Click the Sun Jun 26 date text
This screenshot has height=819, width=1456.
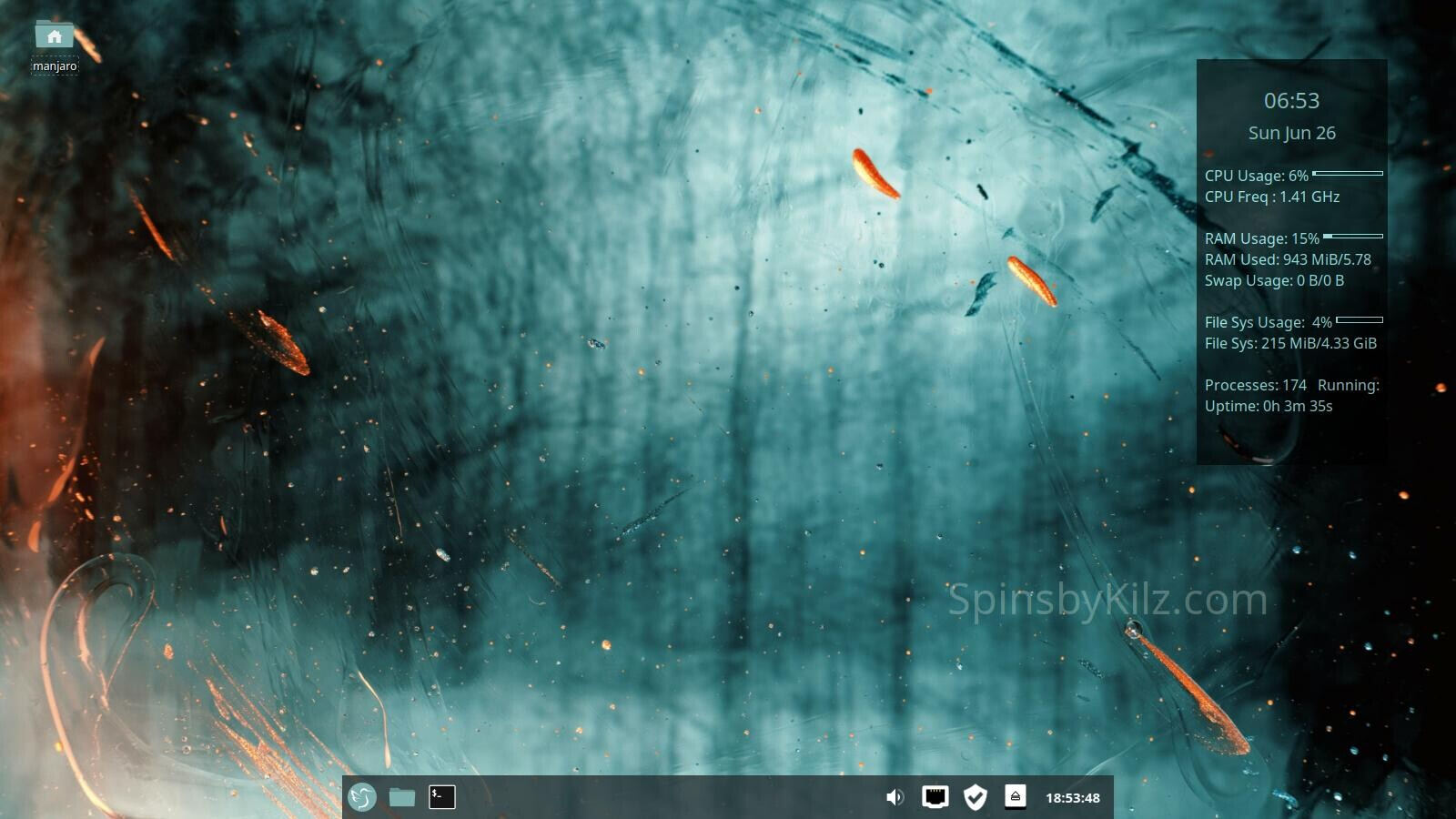(1291, 133)
